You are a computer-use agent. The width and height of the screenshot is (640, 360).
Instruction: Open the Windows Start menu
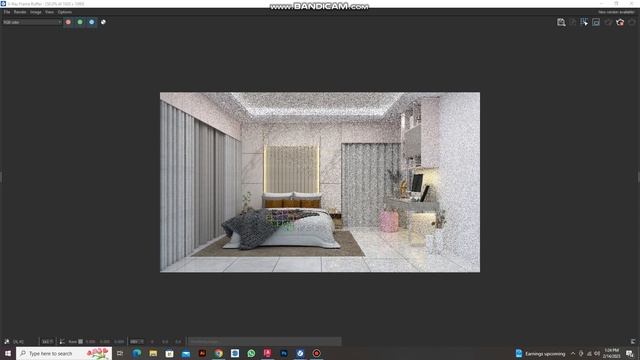(x=8, y=353)
